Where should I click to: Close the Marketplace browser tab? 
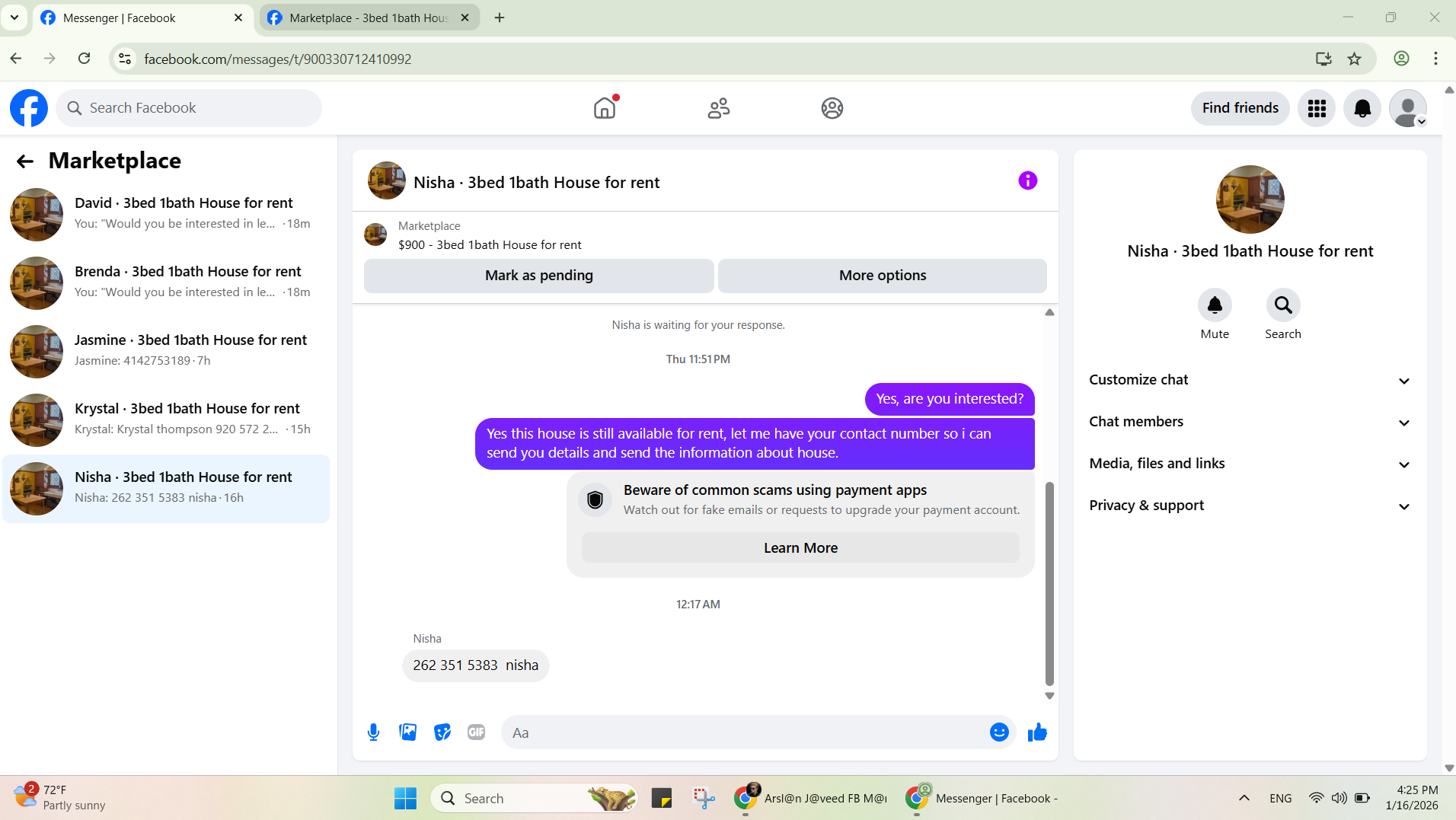pos(465,18)
